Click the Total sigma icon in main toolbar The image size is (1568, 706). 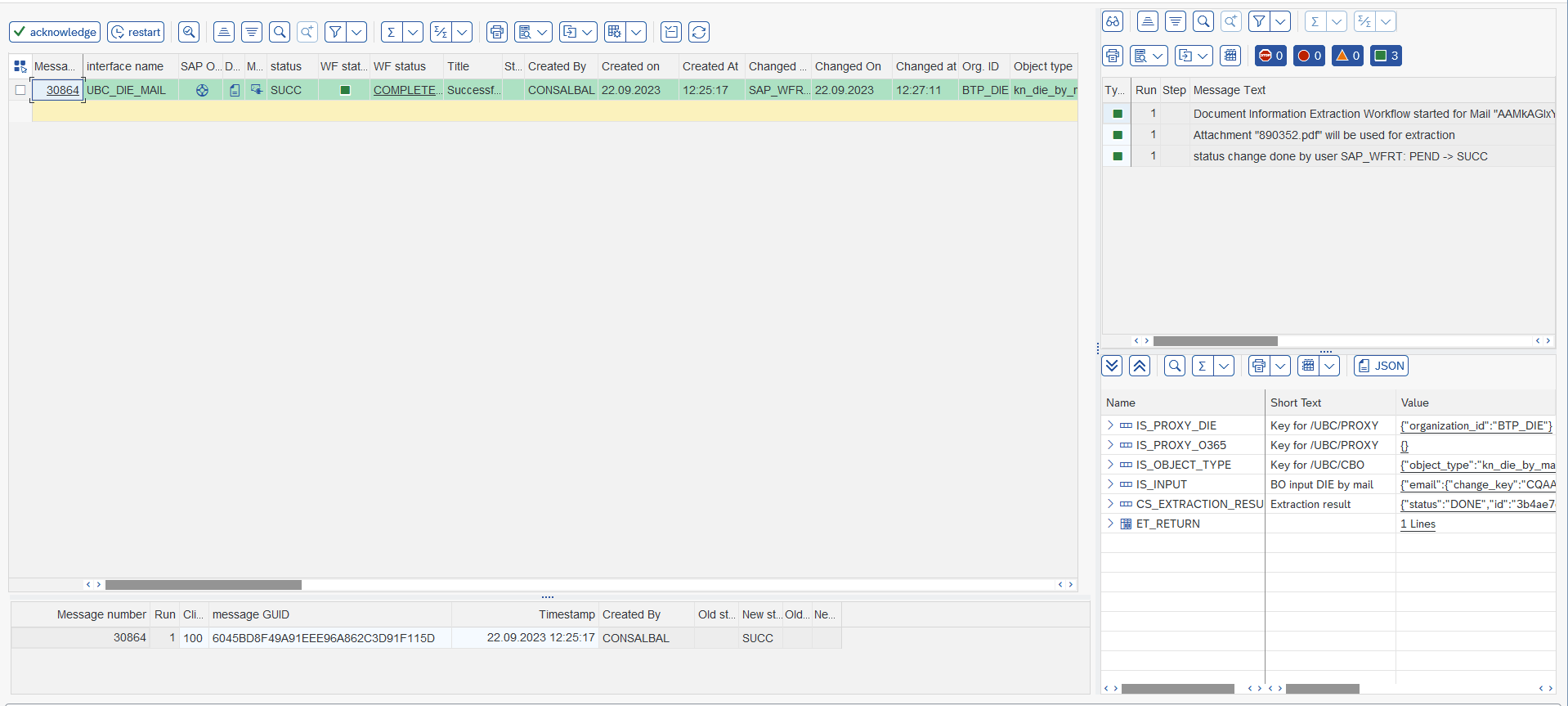[392, 32]
